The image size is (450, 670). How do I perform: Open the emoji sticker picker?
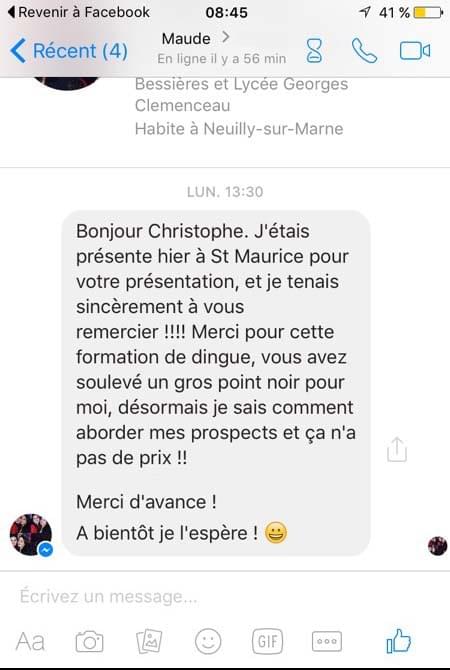pyautogui.click(x=208, y=641)
